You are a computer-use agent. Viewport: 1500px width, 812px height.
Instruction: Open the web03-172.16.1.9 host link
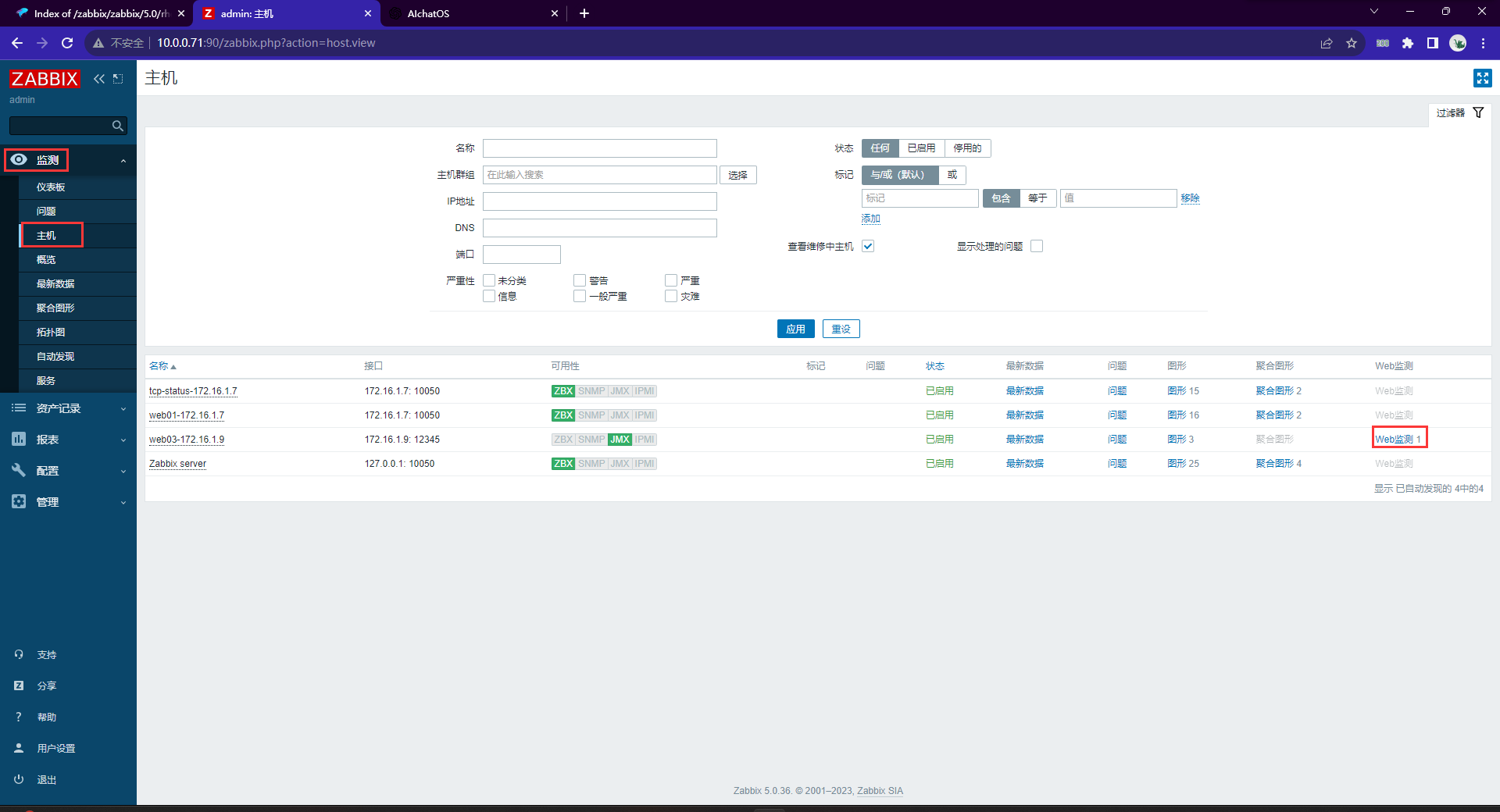click(x=187, y=440)
